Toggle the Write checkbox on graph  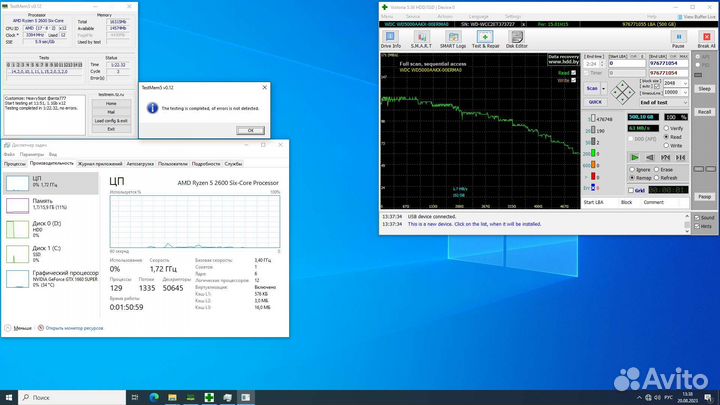click(573, 80)
